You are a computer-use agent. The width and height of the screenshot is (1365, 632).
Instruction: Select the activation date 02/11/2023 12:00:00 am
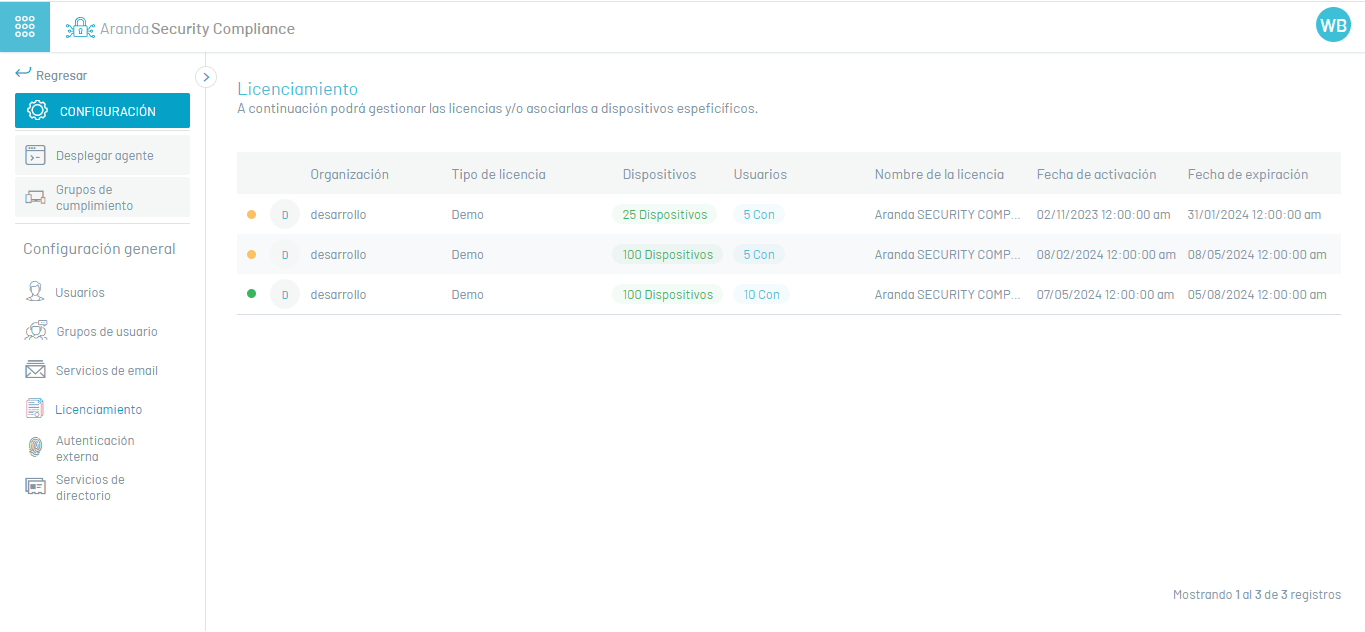click(1105, 214)
